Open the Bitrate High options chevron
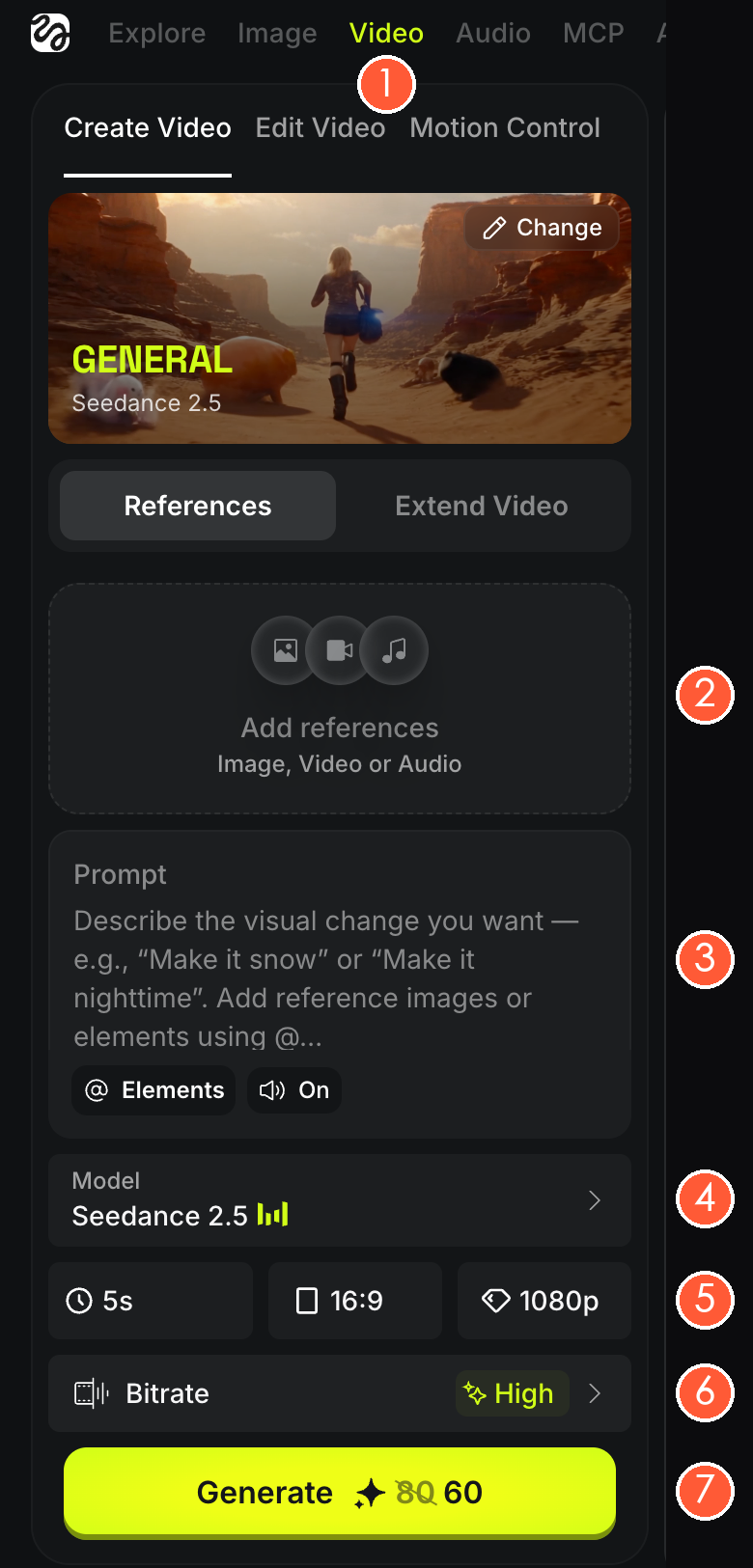This screenshot has width=753, height=1568. (x=595, y=1393)
